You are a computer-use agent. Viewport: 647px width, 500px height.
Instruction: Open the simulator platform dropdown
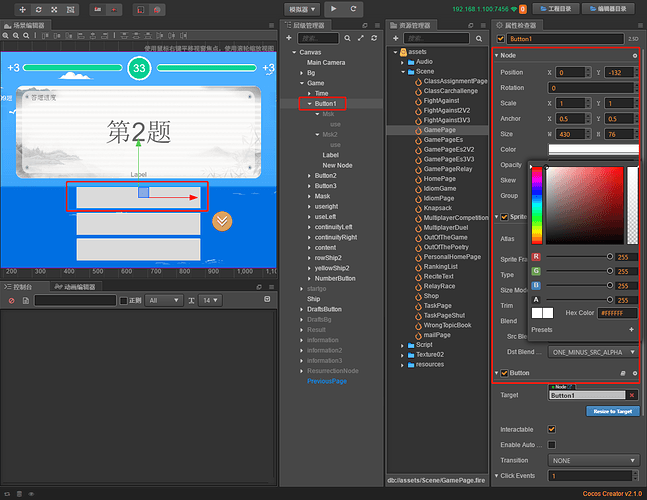(x=302, y=9)
